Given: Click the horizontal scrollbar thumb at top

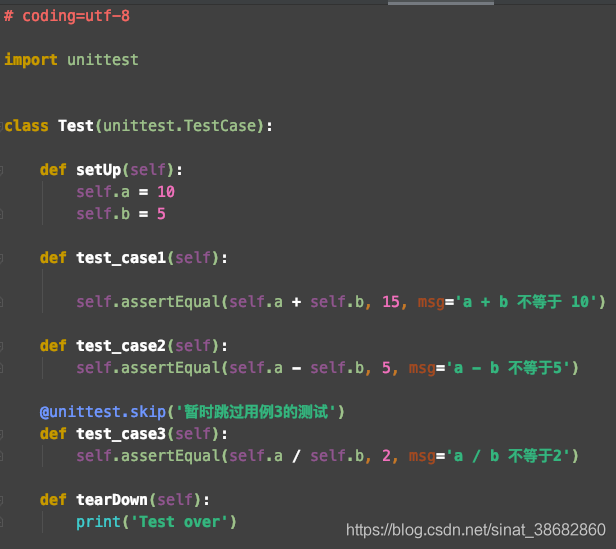Looking at the screenshot, I should pos(441,3).
